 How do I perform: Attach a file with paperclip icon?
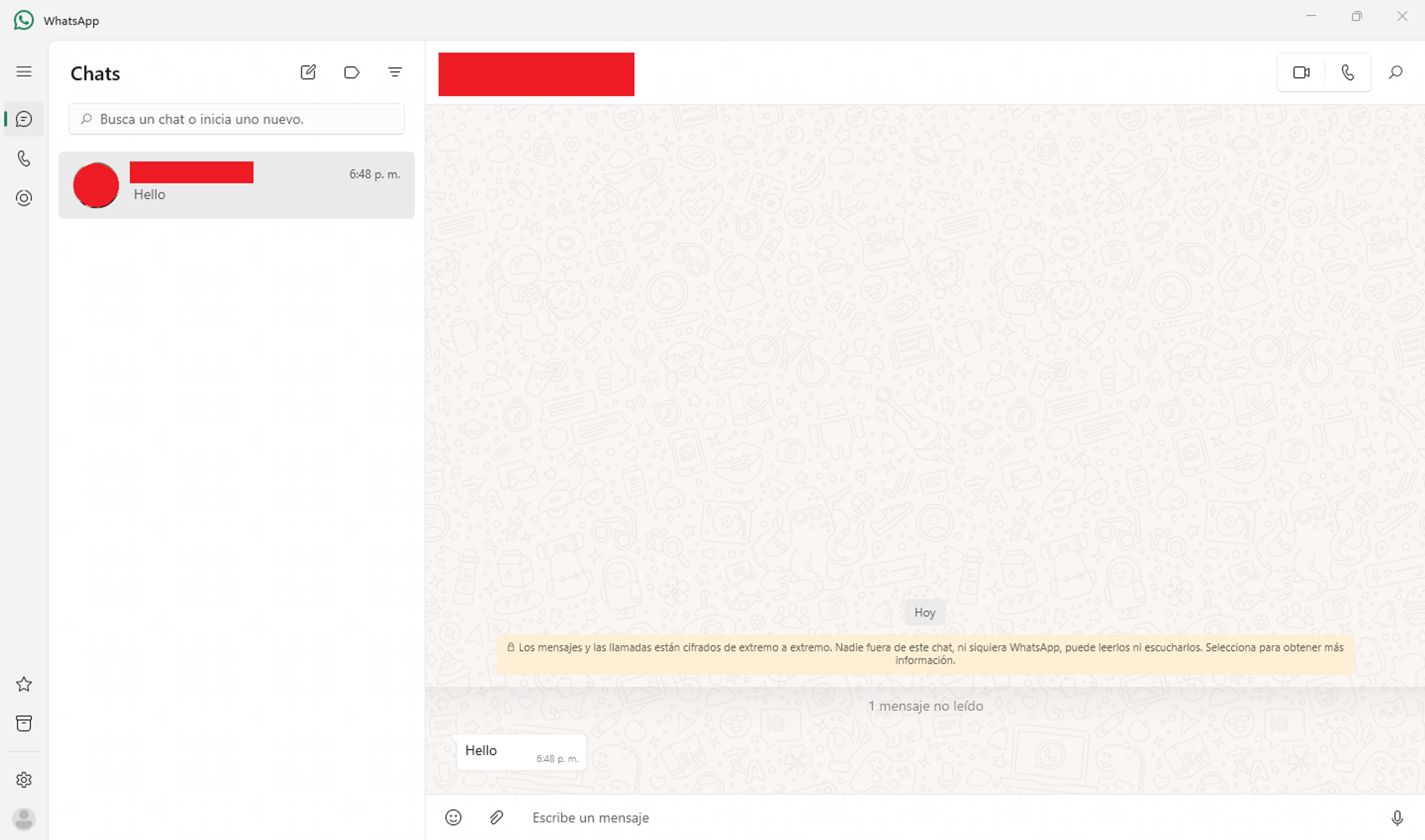497,817
